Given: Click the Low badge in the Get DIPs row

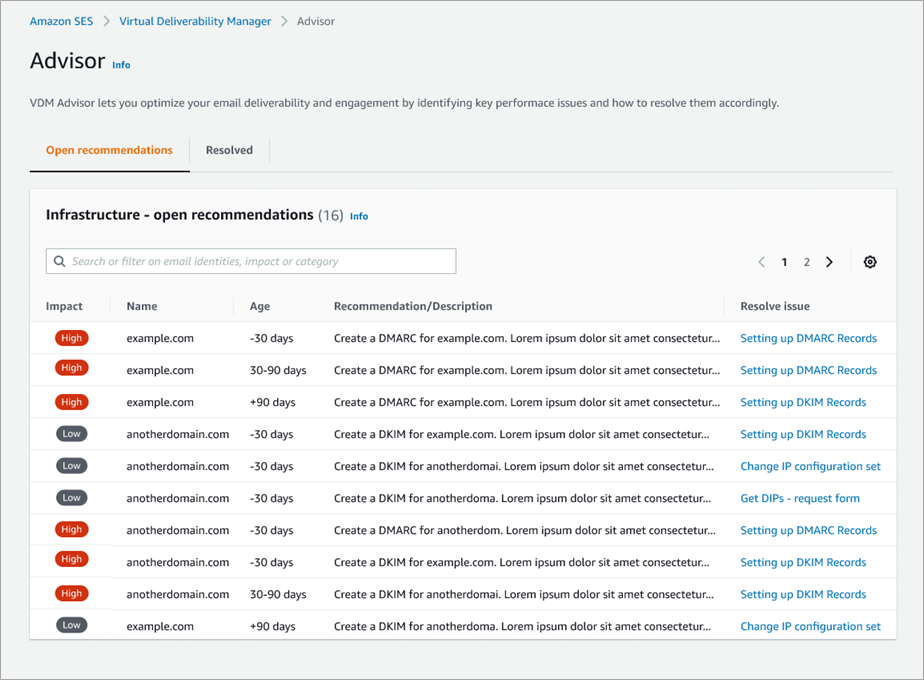Looking at the screenshot, I should tap(72, 498).
